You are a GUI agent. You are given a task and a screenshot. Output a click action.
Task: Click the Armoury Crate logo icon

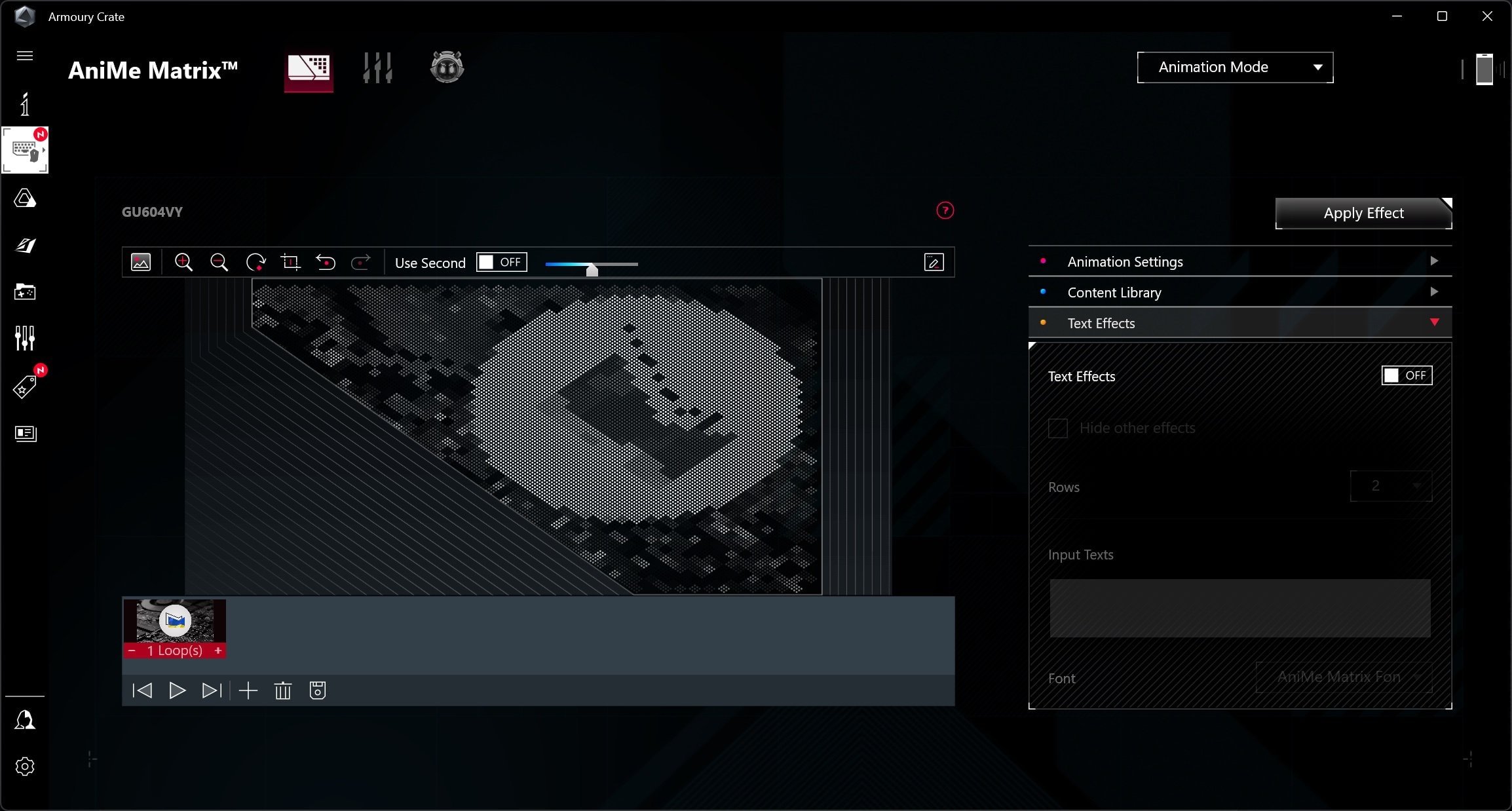24,16
